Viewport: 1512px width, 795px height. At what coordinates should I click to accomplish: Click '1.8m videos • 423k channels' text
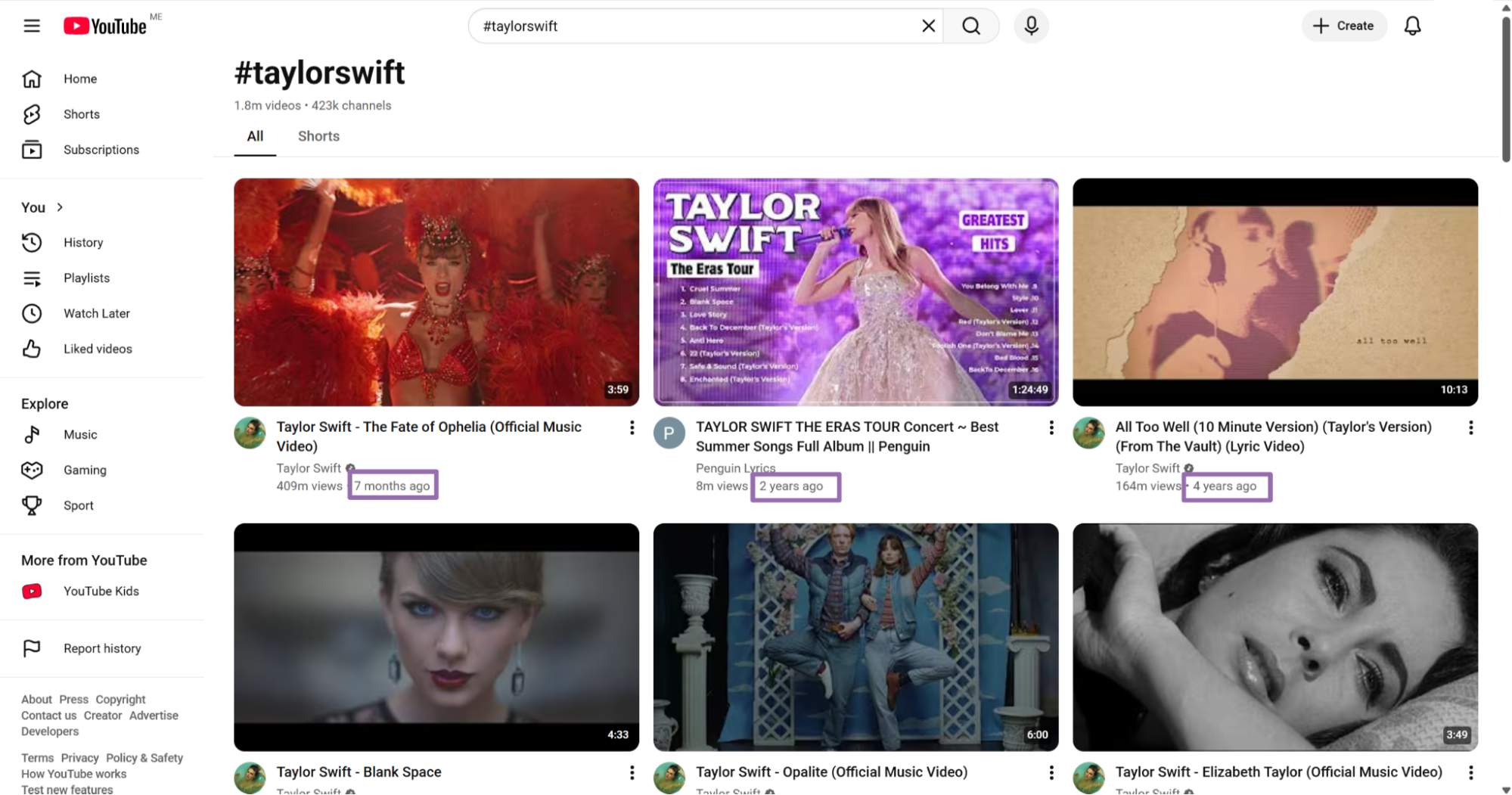click(x=312, y=106)
